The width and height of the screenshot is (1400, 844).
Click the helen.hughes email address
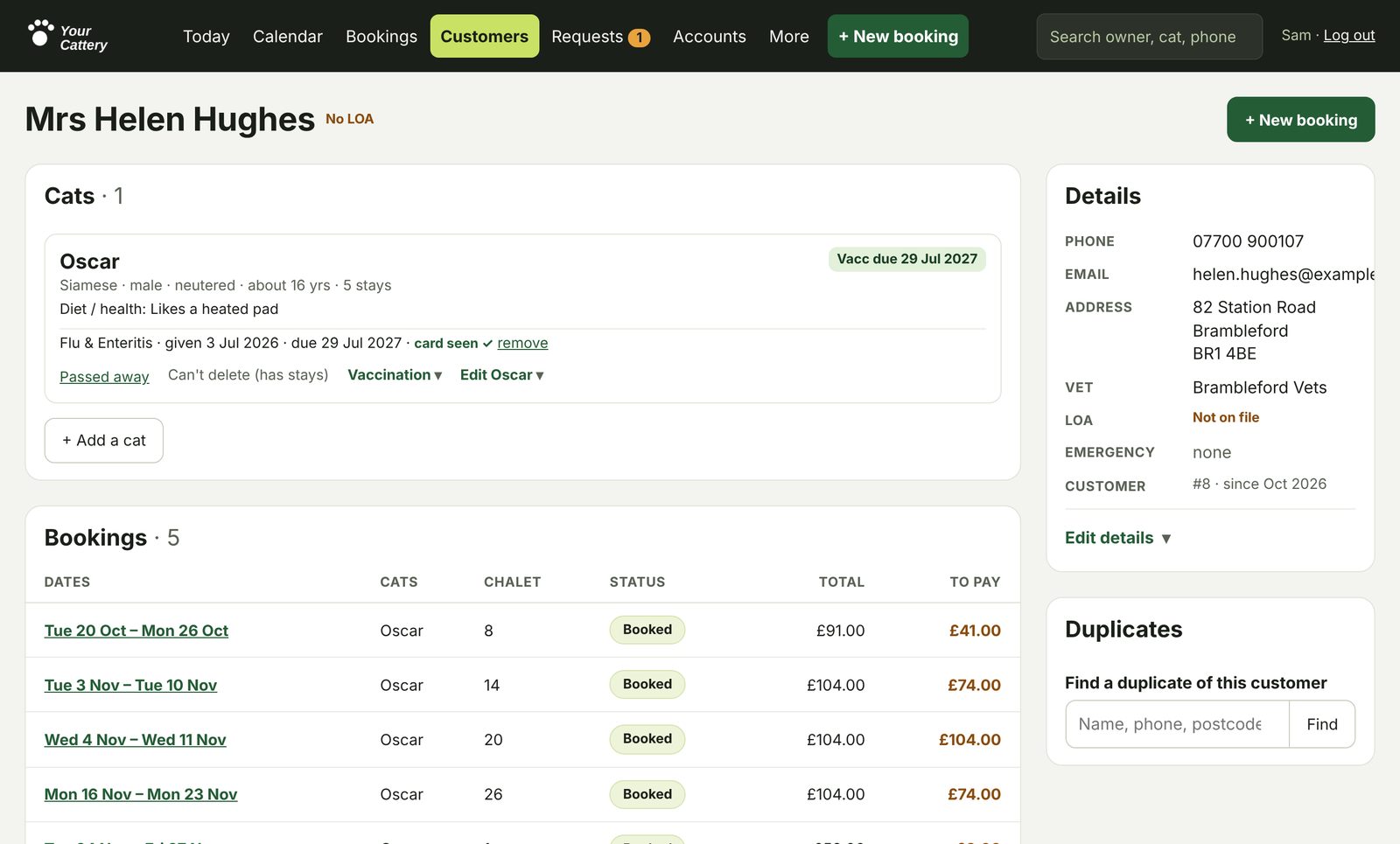[1283, 275]
